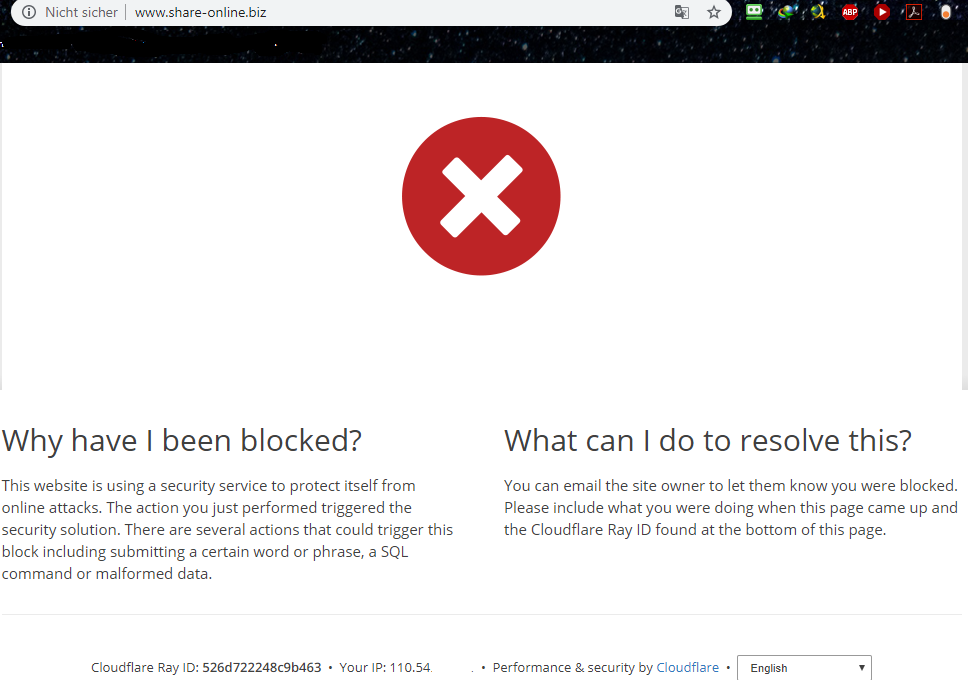Viewport: 968px width, 680px height.
Task: Open the green robot extension icon
Action: [x=754, y=12]
